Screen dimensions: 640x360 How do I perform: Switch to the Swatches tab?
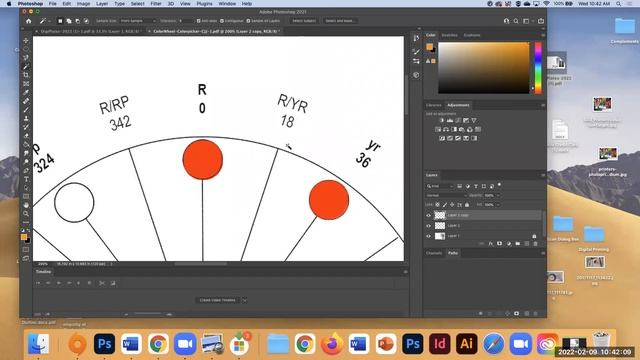pos(449,35)
